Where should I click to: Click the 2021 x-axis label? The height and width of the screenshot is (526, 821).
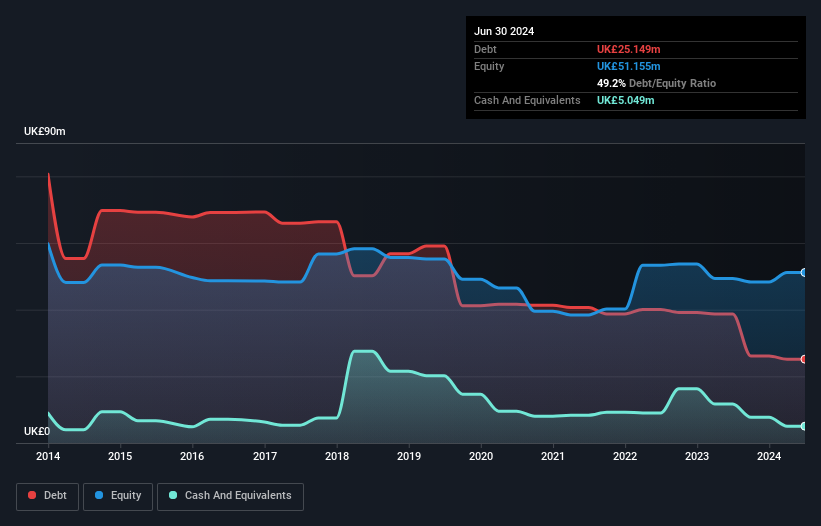pyautogui.click(x=553, y=456)
